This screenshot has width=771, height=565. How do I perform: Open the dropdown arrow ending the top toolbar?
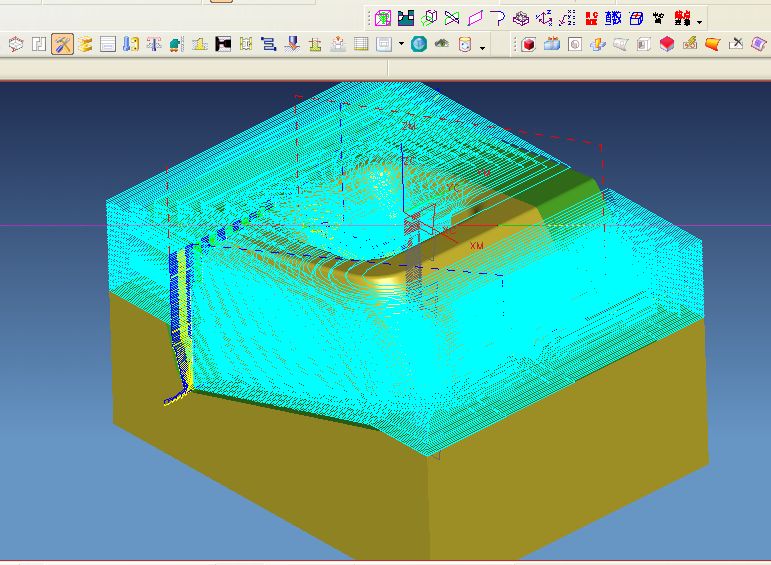[x=700, y=22]
